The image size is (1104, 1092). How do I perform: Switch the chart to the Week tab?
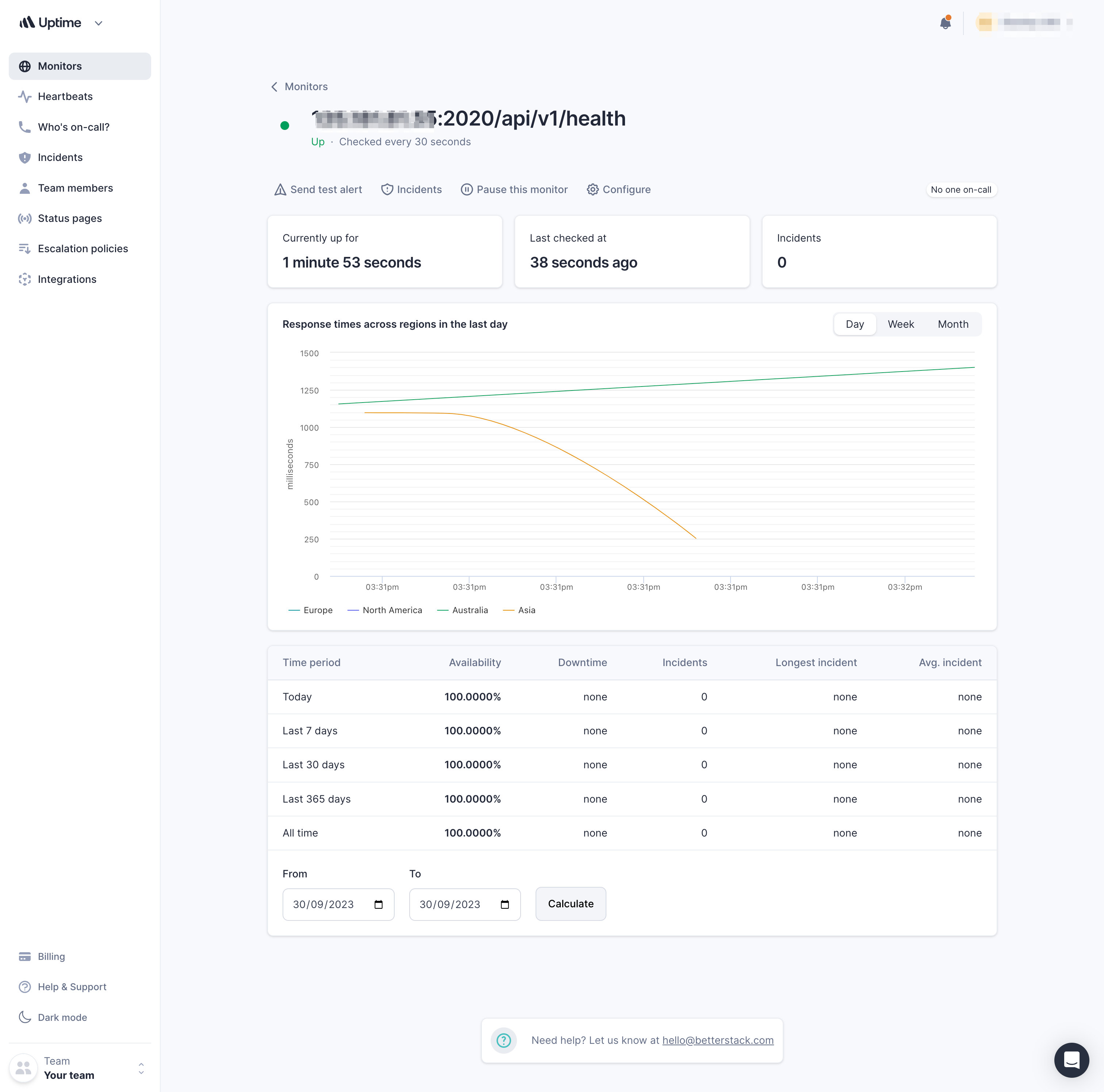click(901, 324)
